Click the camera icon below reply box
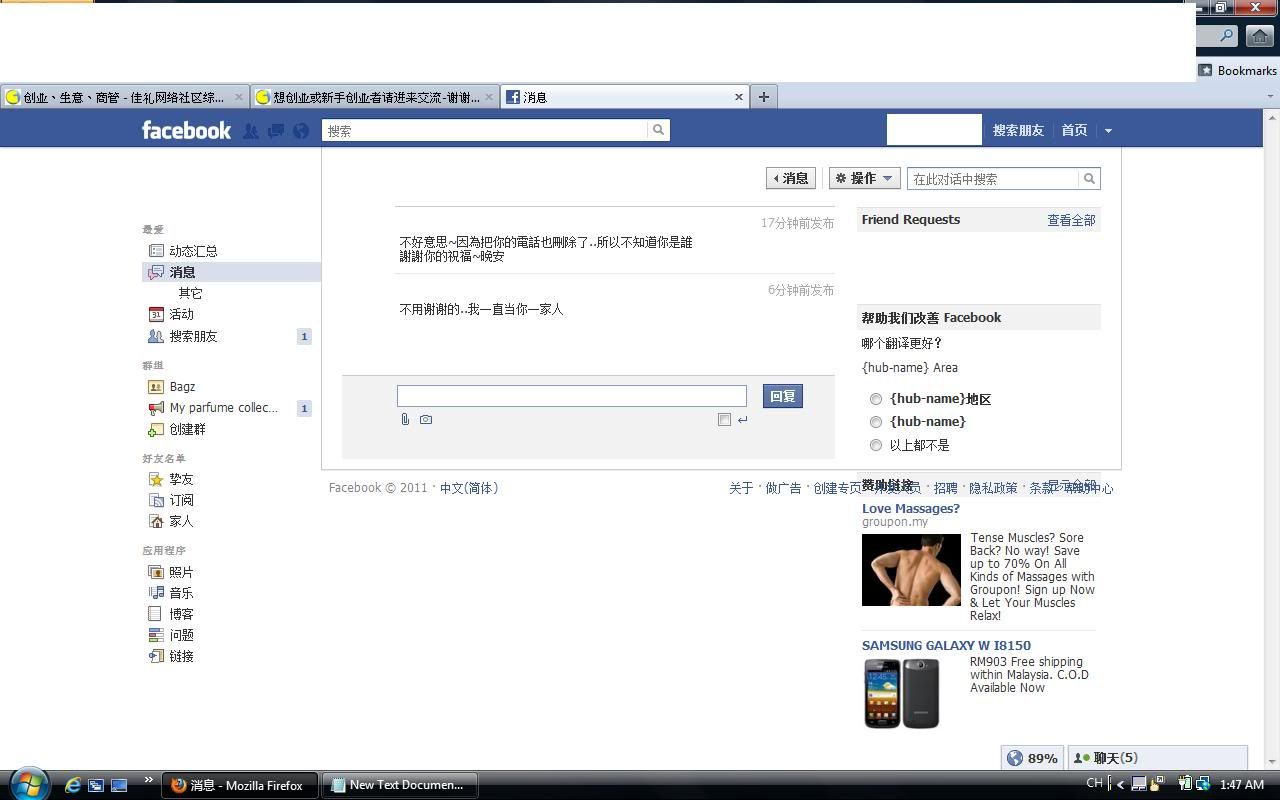Image resolution: width=1280 pixels, height=800 pixels. click(426, 420)
